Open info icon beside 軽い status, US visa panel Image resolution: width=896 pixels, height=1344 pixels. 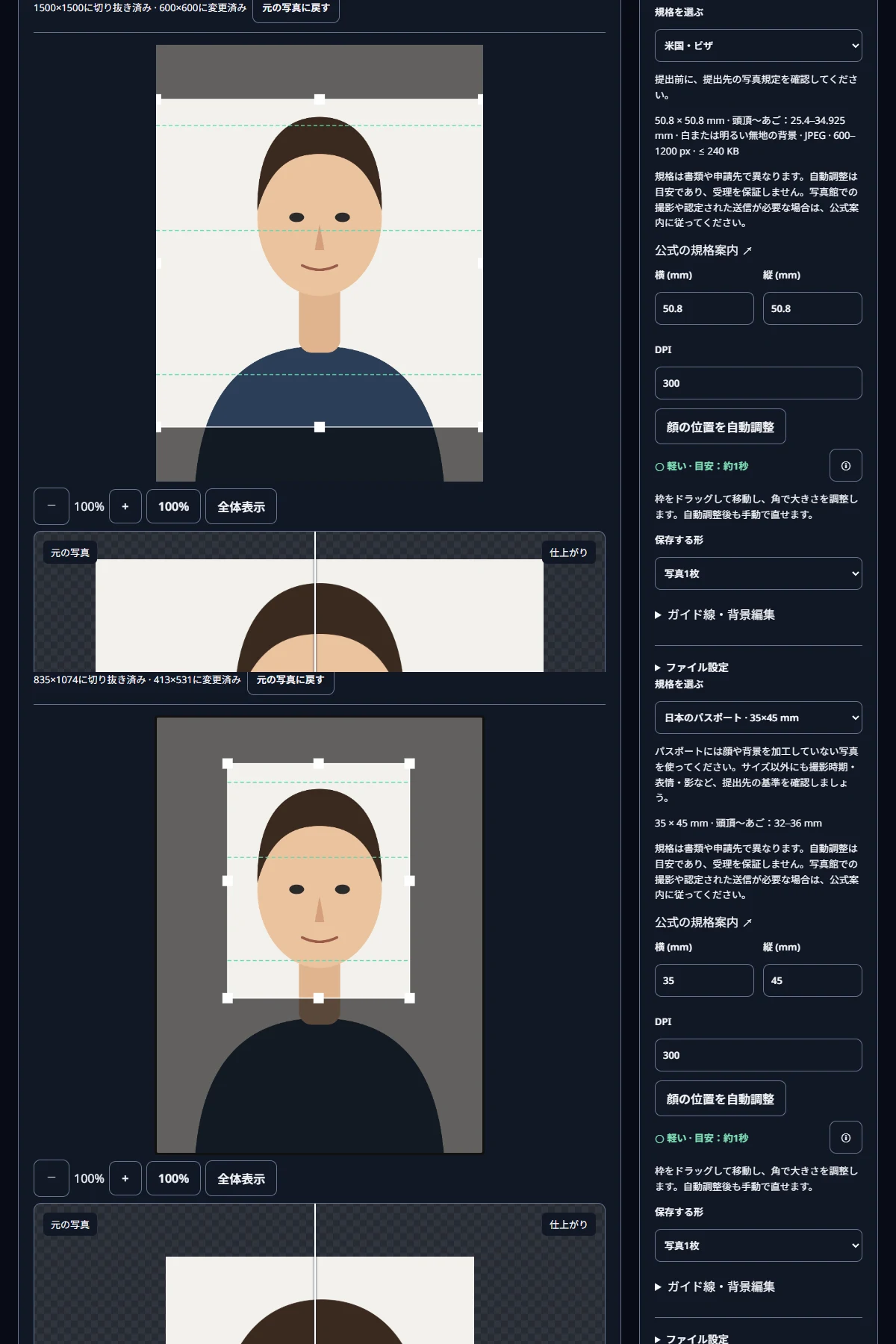point(846,465)
